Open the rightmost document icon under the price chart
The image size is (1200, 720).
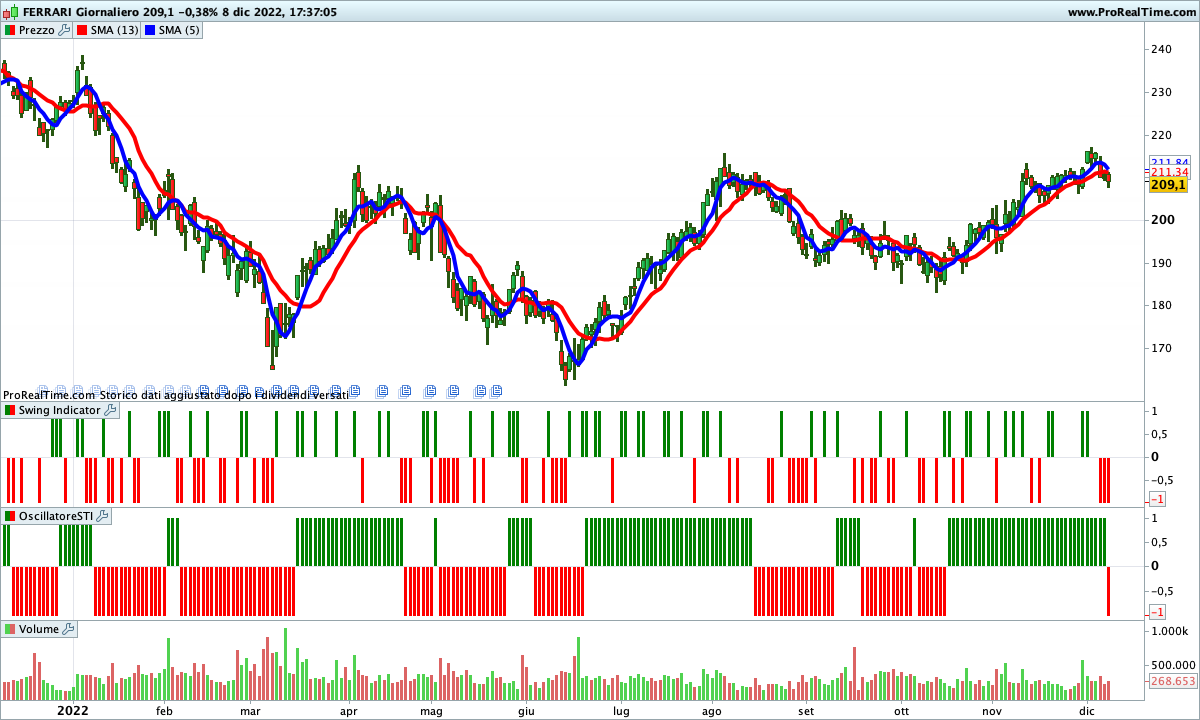tap(495, 390)
